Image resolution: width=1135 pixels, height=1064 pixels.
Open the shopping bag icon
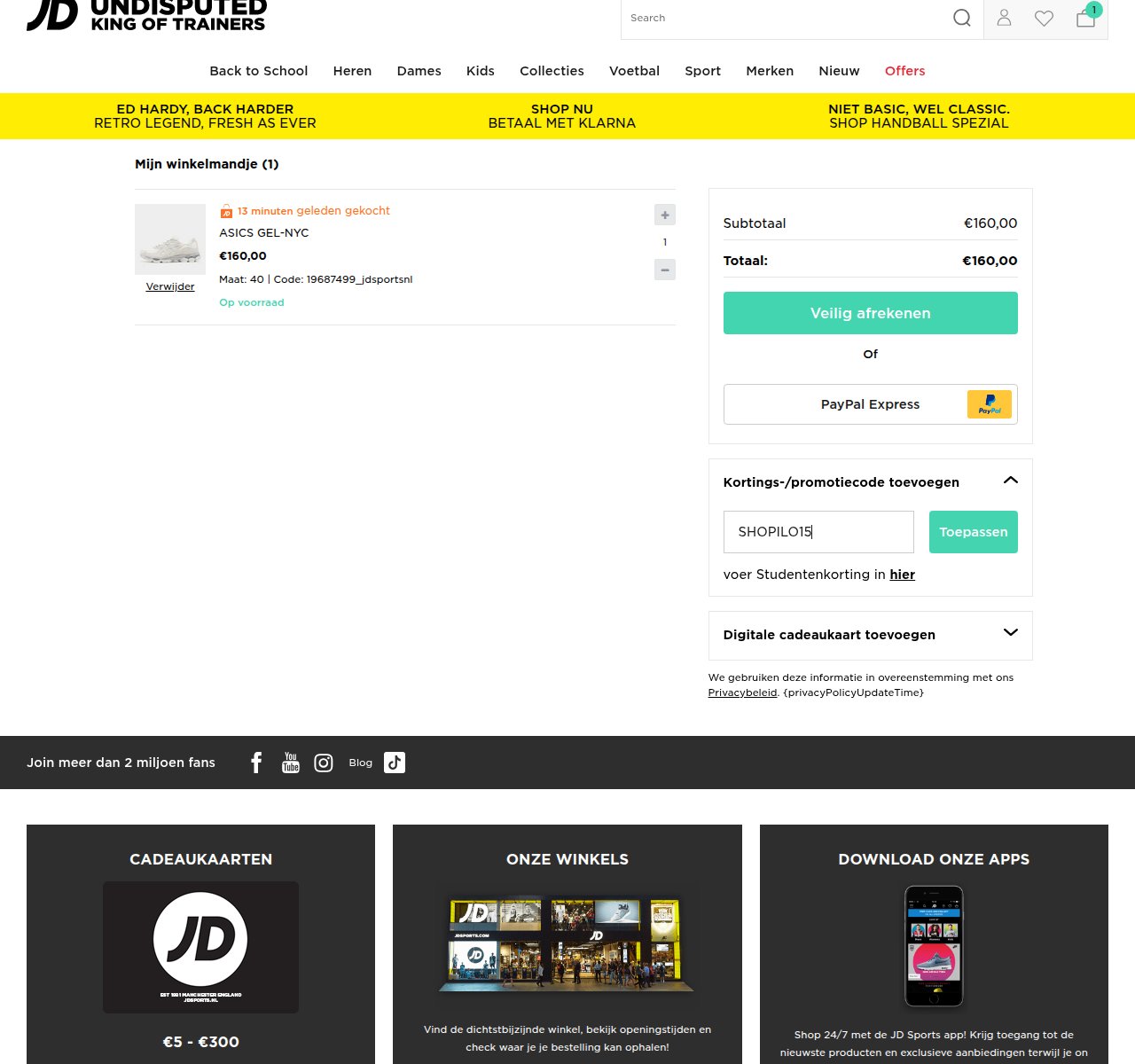[1086, 17]
